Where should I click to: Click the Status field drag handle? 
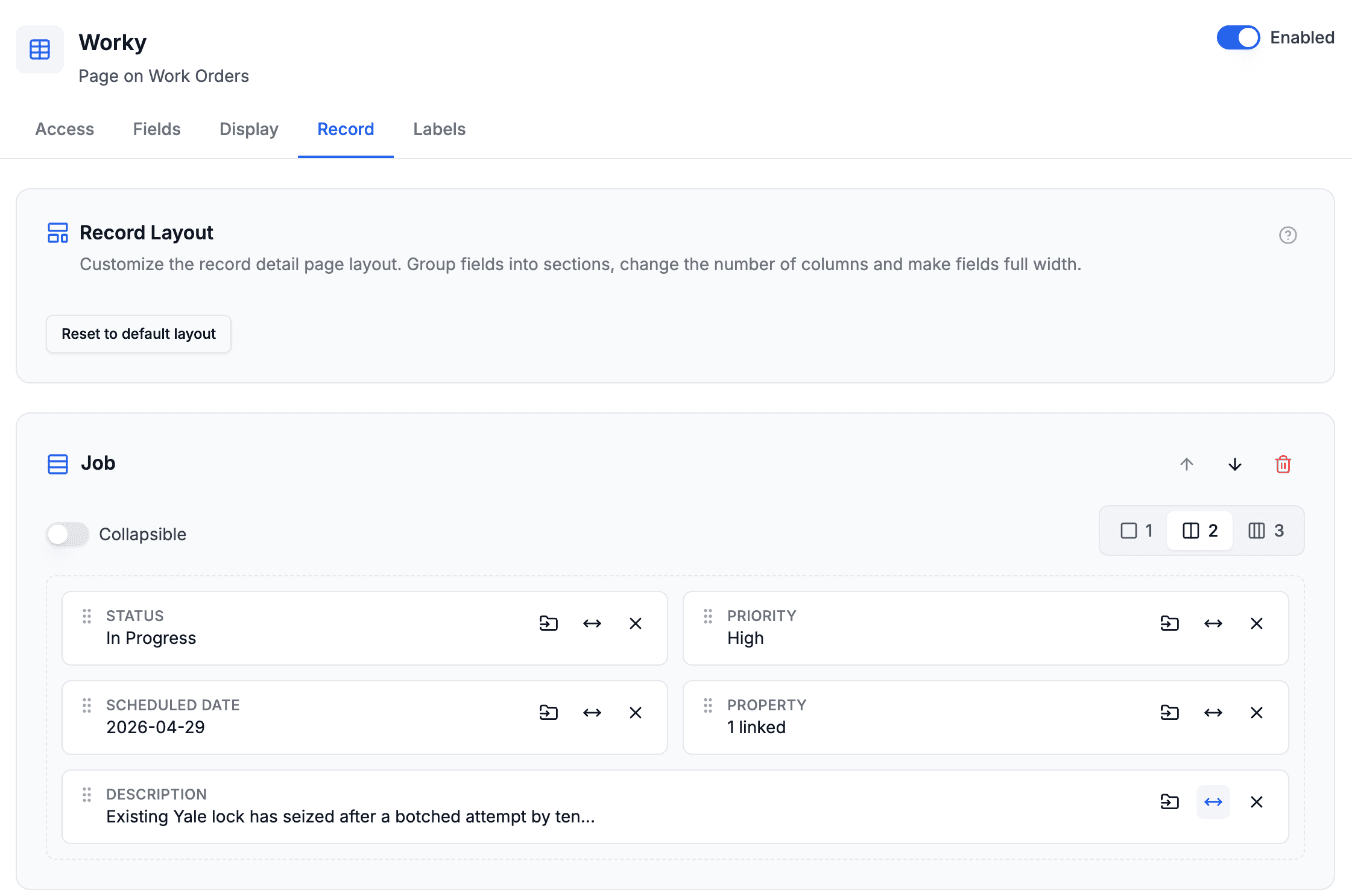click(x=87, y=616)
